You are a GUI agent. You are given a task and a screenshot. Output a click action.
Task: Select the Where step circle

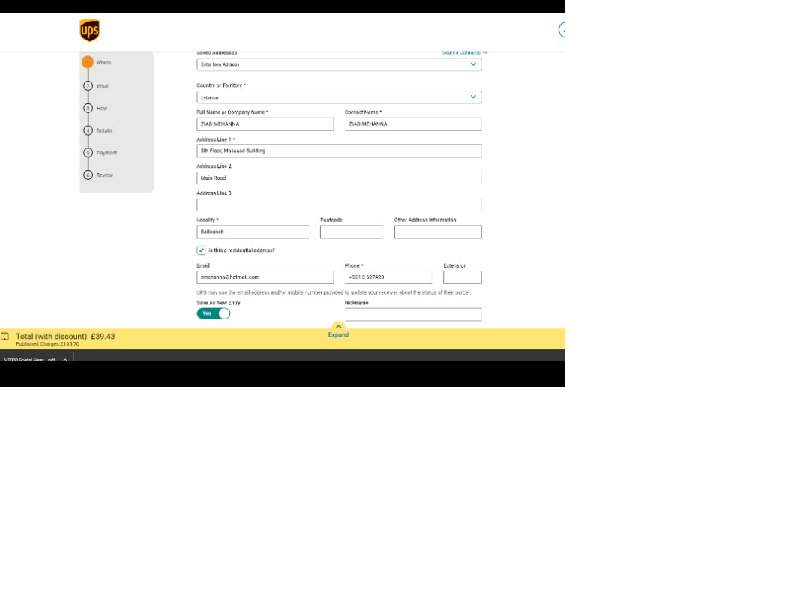88,62
